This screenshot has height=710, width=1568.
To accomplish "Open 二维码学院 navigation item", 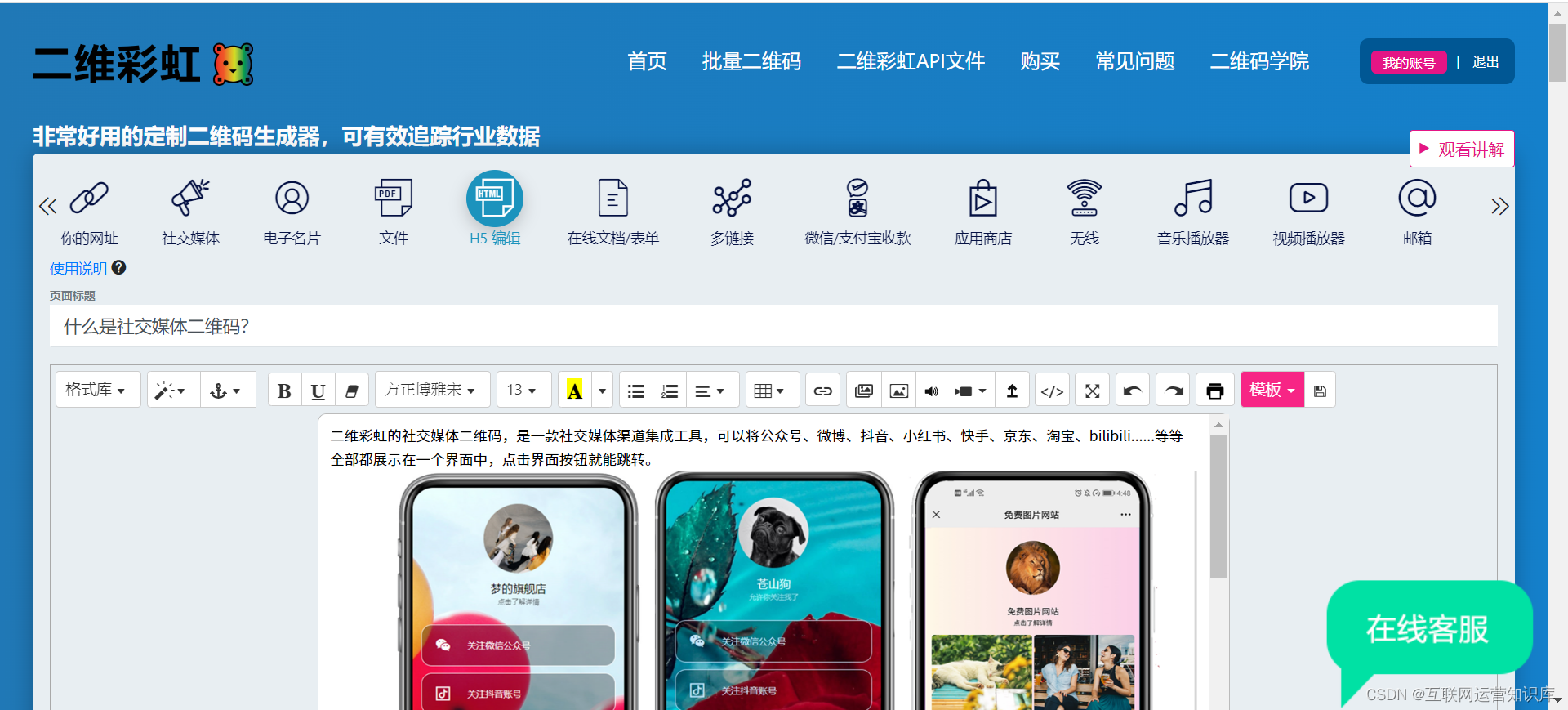I will pyautogui.click(x=1259, y=61).
